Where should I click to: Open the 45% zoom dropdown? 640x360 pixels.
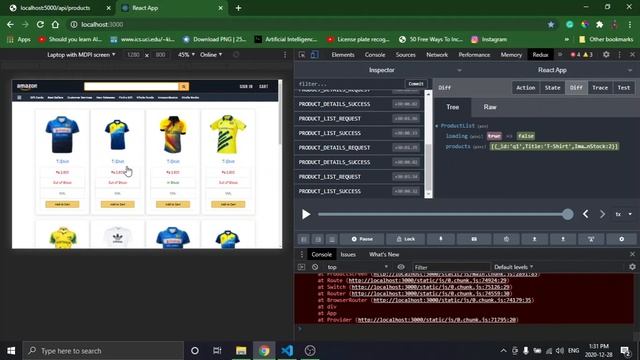tap(186, 54)
